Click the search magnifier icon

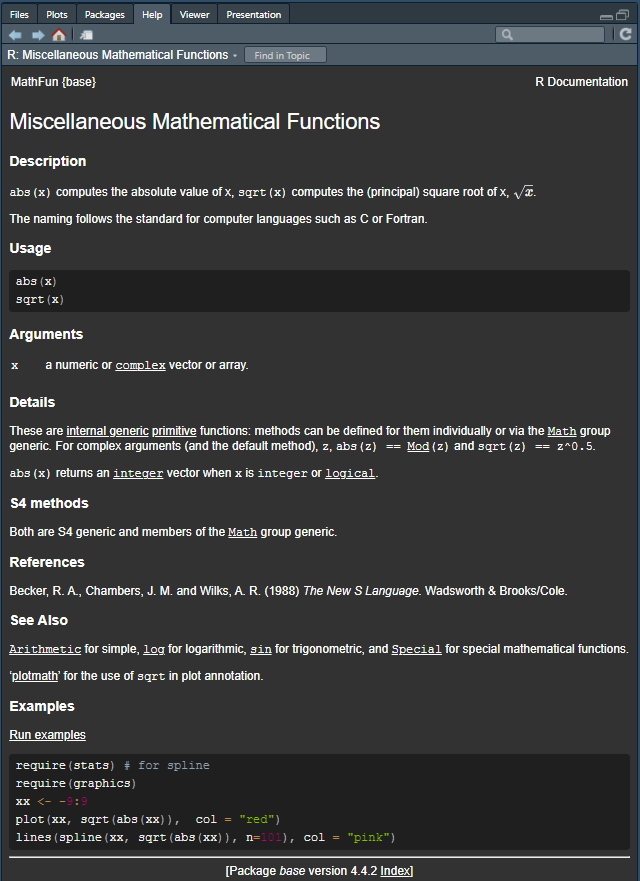pyautogui.click(x=507, y=35)
